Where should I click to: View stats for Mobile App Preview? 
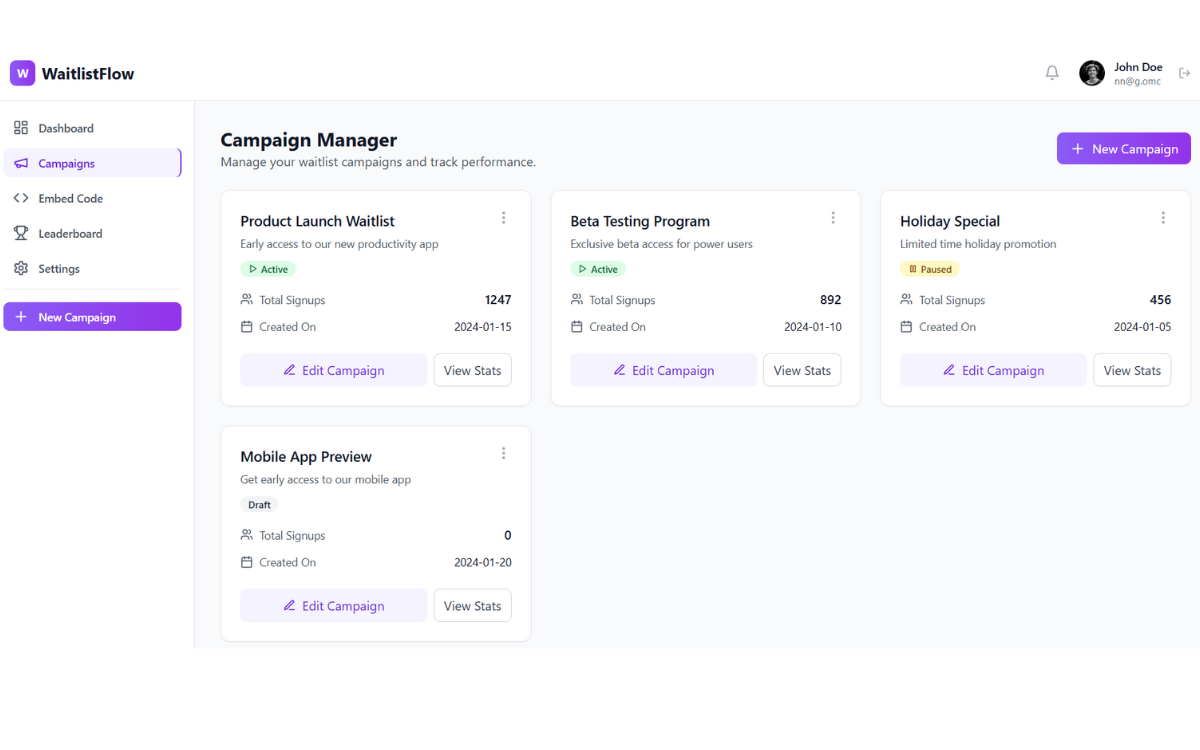(472, 606)
